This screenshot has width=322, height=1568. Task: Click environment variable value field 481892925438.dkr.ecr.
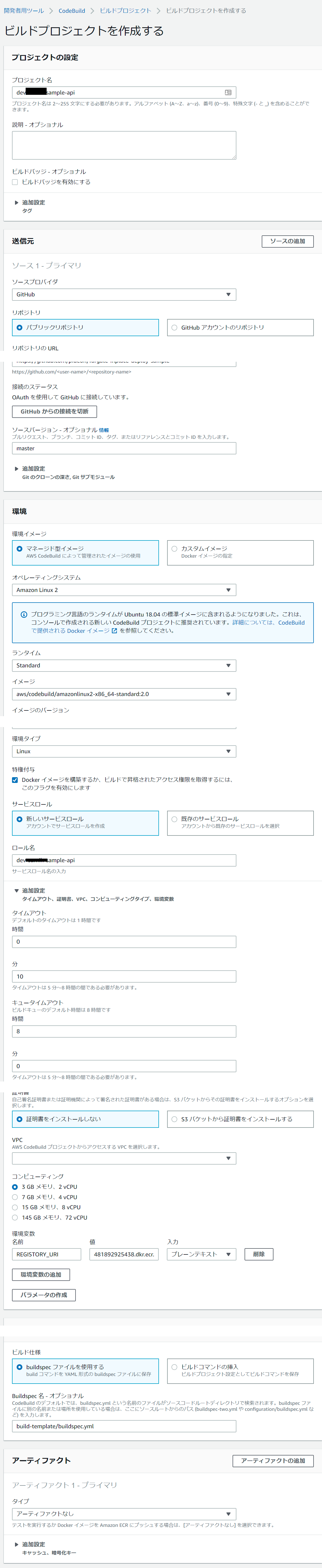124,1254
